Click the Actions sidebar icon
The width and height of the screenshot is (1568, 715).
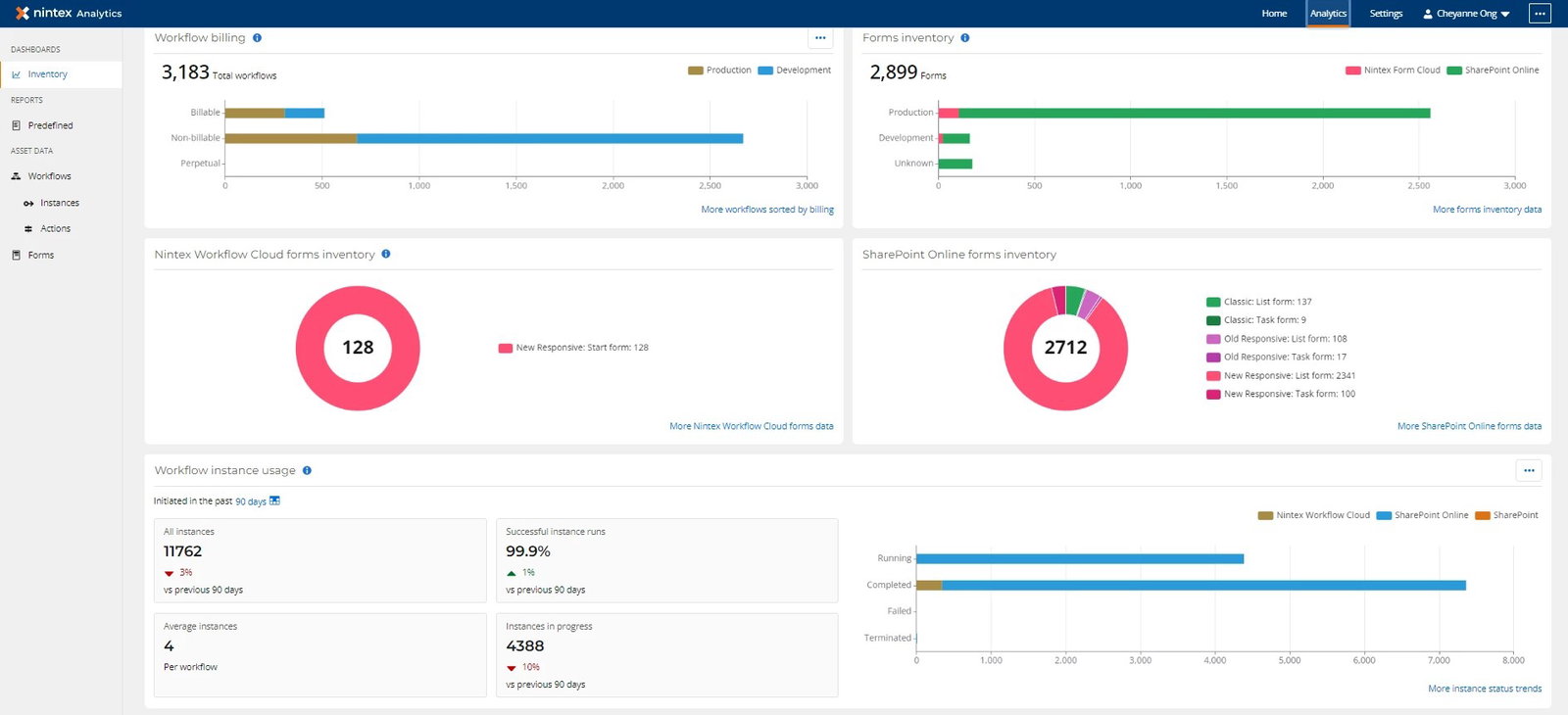(x=28, y=228)
